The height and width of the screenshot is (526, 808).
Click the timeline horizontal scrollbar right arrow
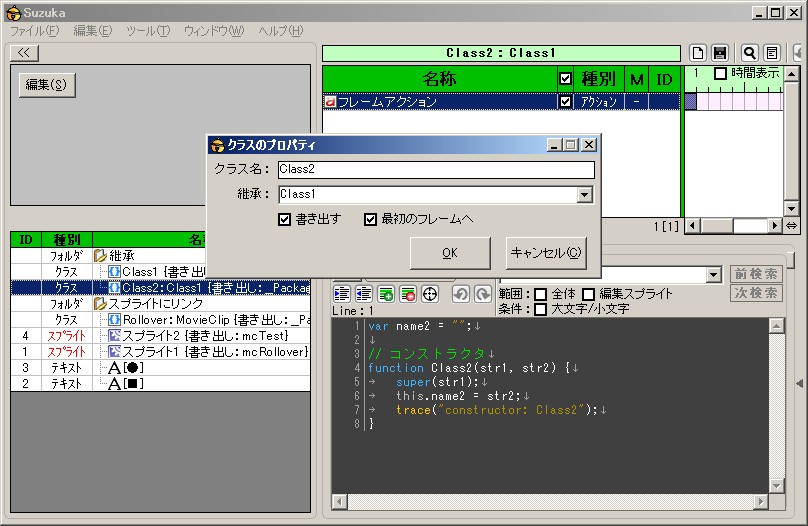774,226
